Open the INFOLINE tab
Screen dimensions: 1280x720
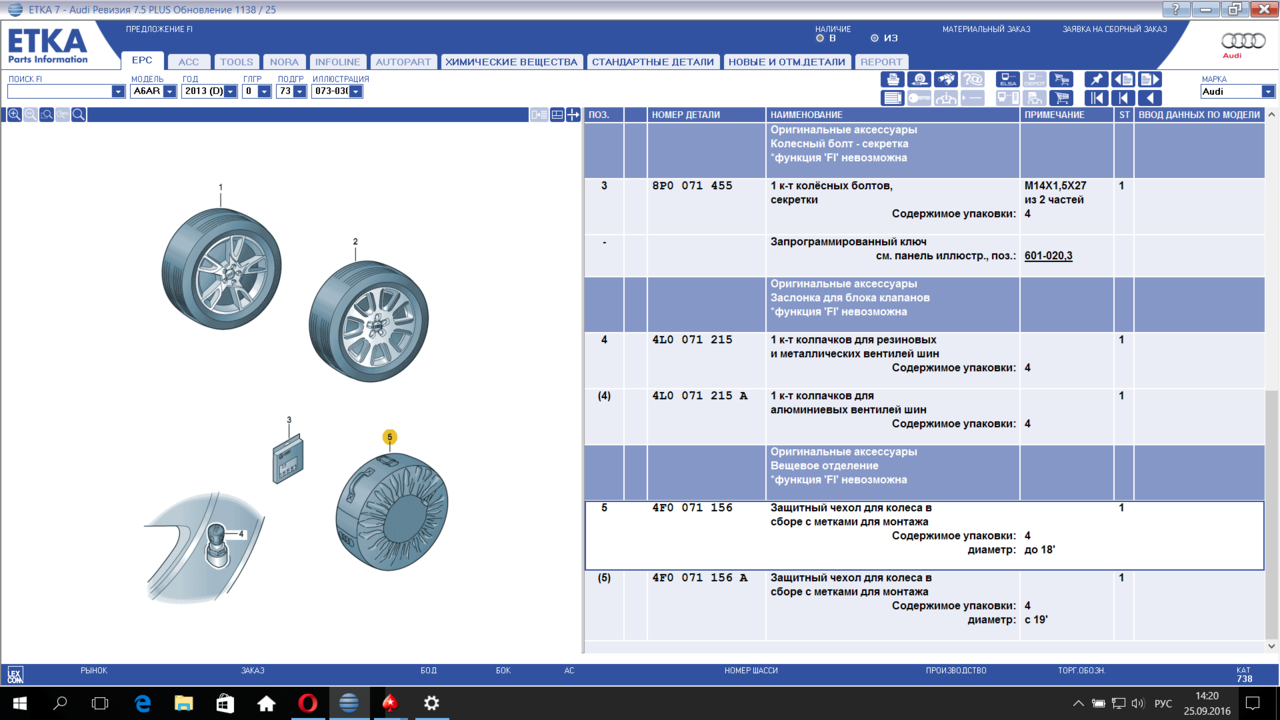[x=337, y=62]
